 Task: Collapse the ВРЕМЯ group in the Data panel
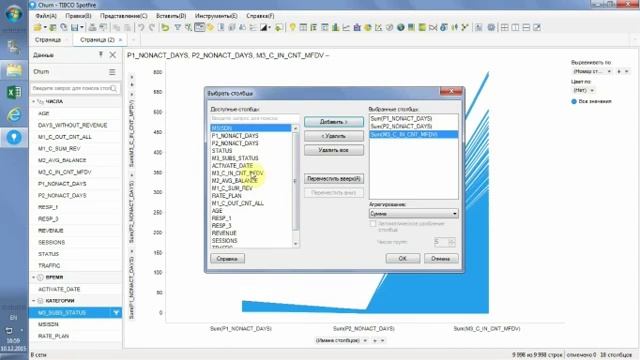(33, 277)
